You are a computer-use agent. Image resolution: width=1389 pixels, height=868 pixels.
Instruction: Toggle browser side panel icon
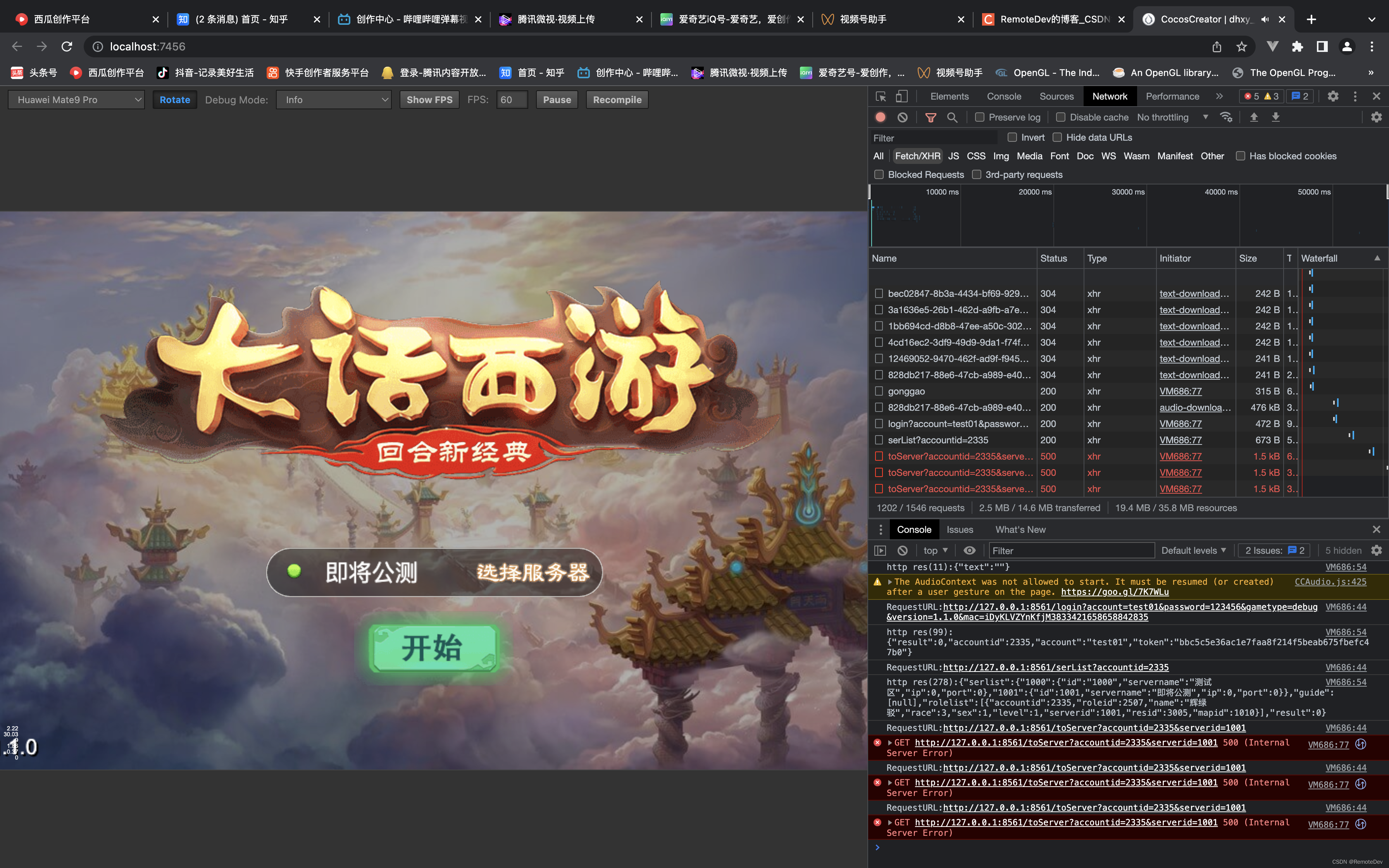pyautogui.click(x=1322, y=46)
